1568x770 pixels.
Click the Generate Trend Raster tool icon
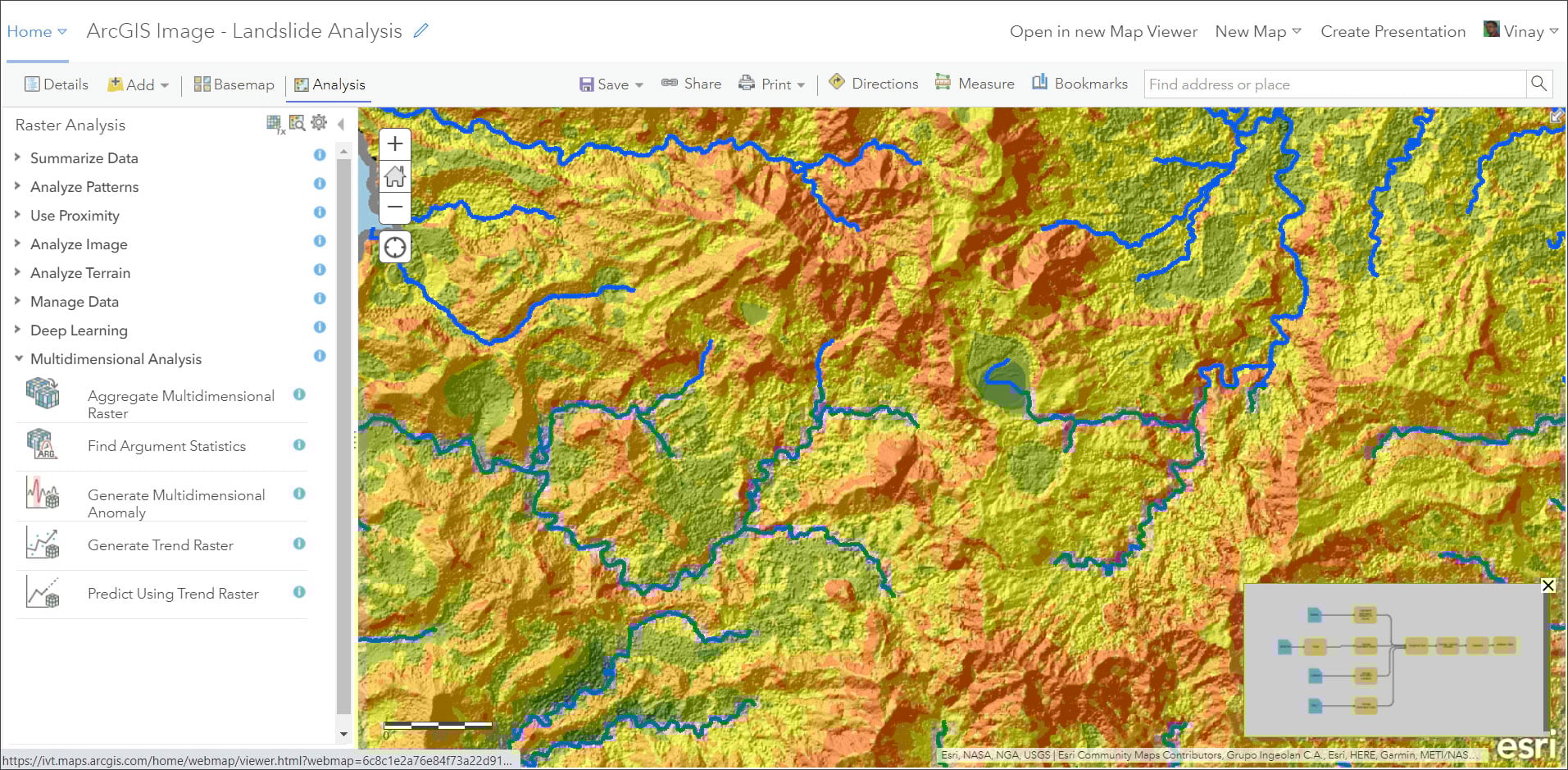[x=43, y=544]
